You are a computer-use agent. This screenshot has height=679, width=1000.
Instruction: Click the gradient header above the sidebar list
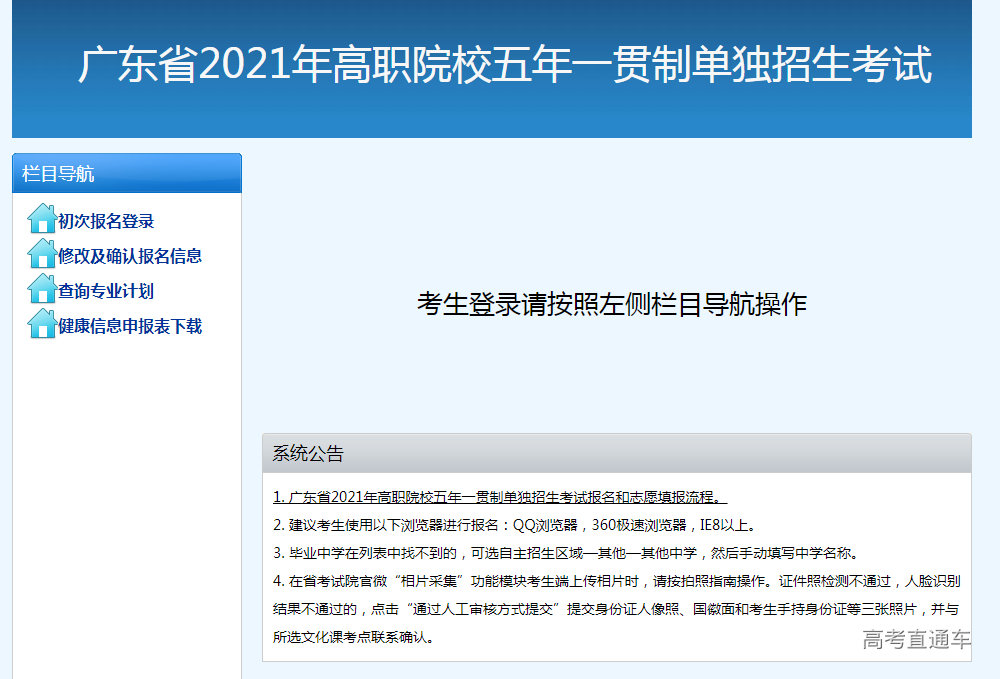pos(127,172)
